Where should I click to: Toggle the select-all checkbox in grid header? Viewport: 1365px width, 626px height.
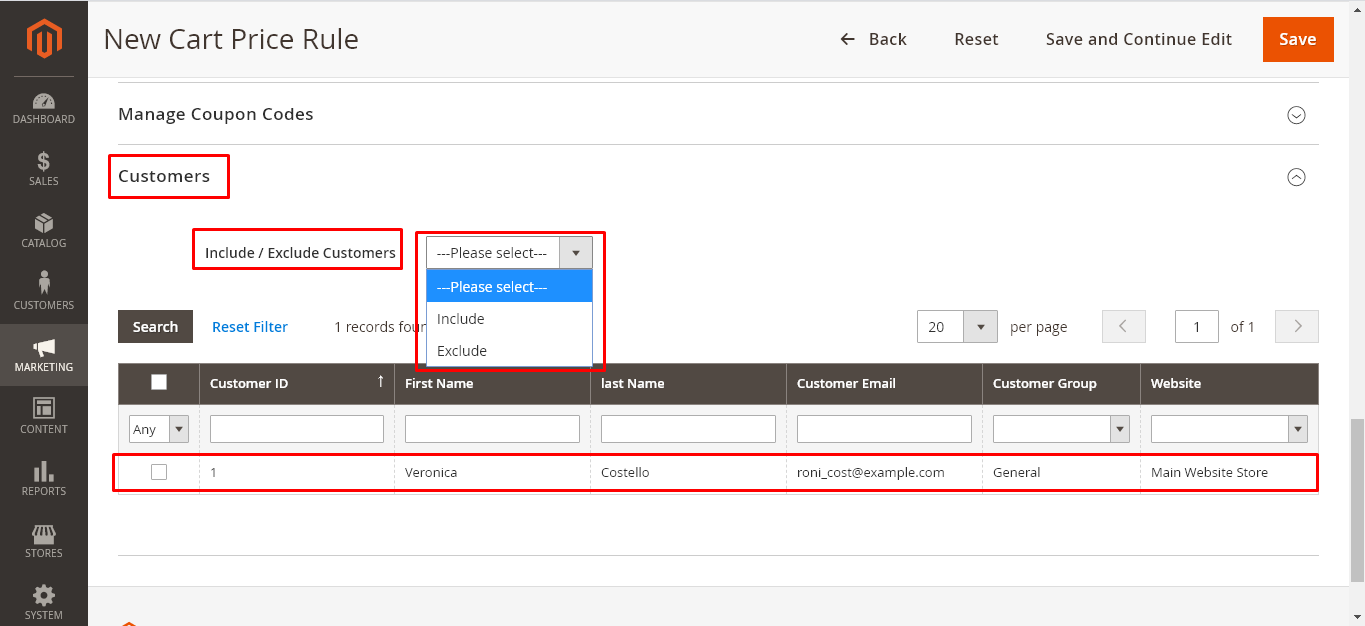tap(159, 382)
